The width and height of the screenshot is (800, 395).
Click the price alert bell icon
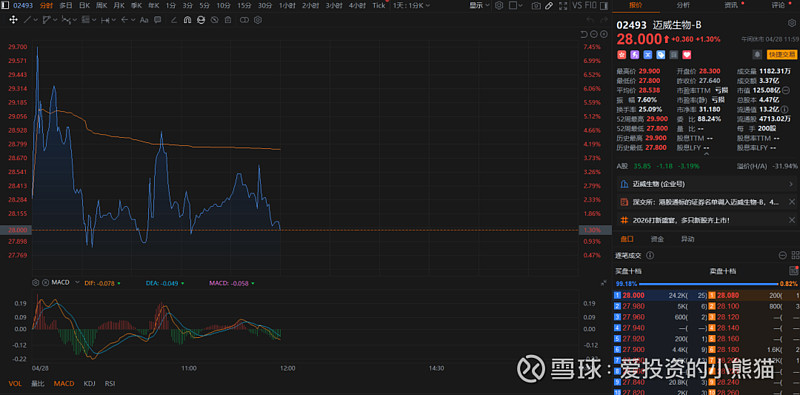click(x=757, y=54)
